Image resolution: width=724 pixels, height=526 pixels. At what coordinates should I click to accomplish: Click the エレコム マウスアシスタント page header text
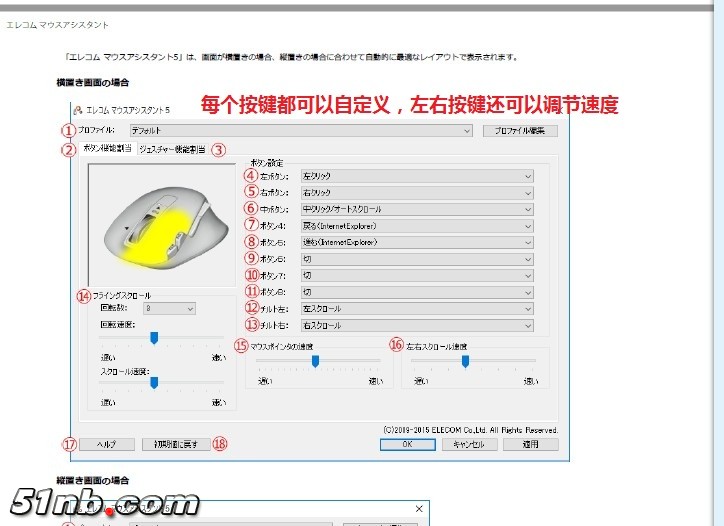click(57, 25)
